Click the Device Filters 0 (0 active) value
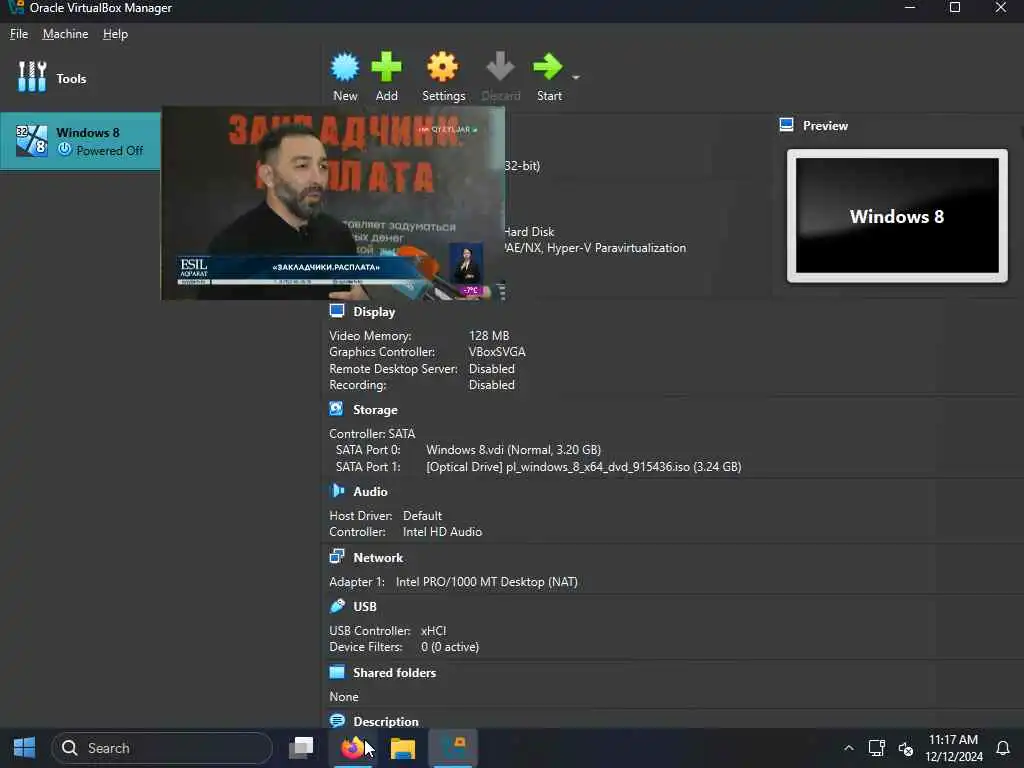Image resolution: width=1024 pixels, height=768 pixels. pos(450,647)
